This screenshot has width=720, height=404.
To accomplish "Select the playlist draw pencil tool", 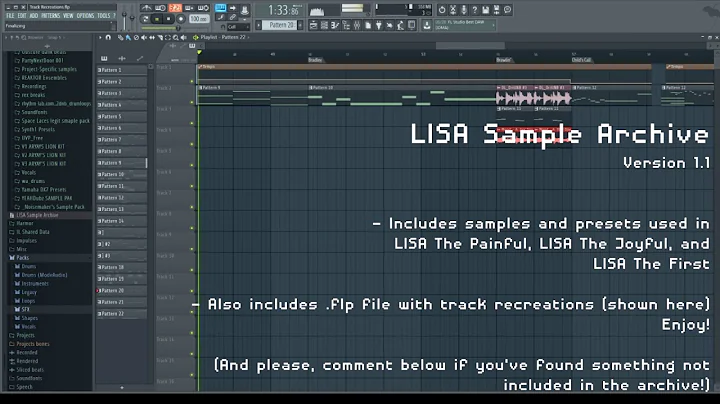I will click(120, 37).
